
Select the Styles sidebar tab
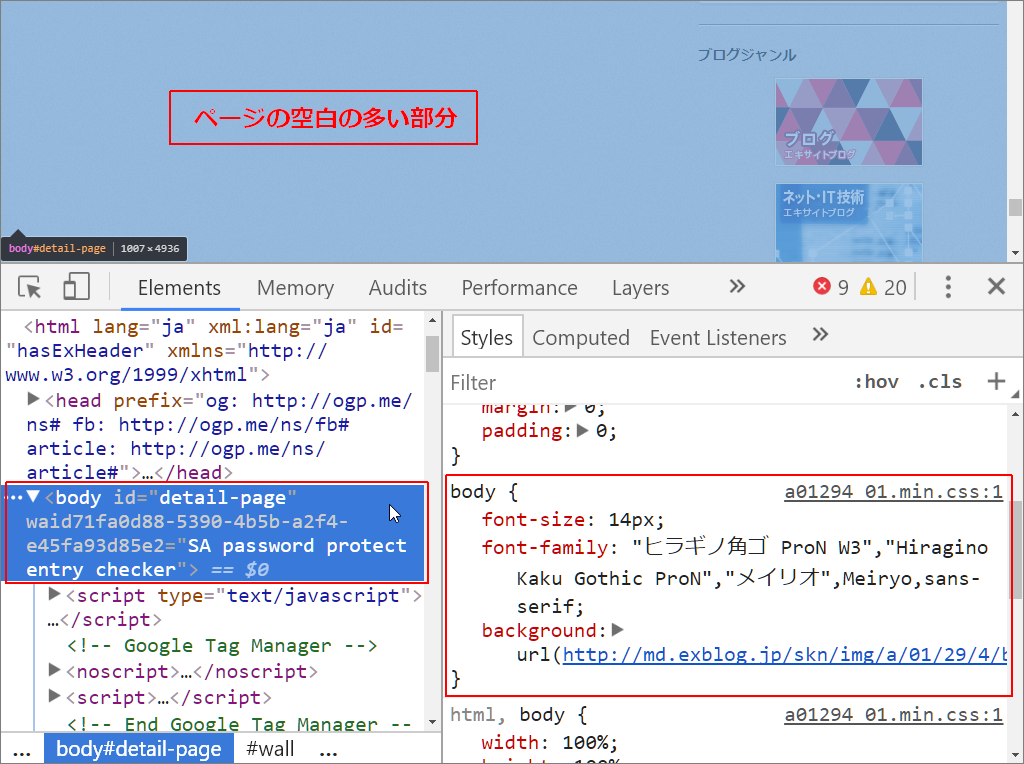[x=487, y=338]
